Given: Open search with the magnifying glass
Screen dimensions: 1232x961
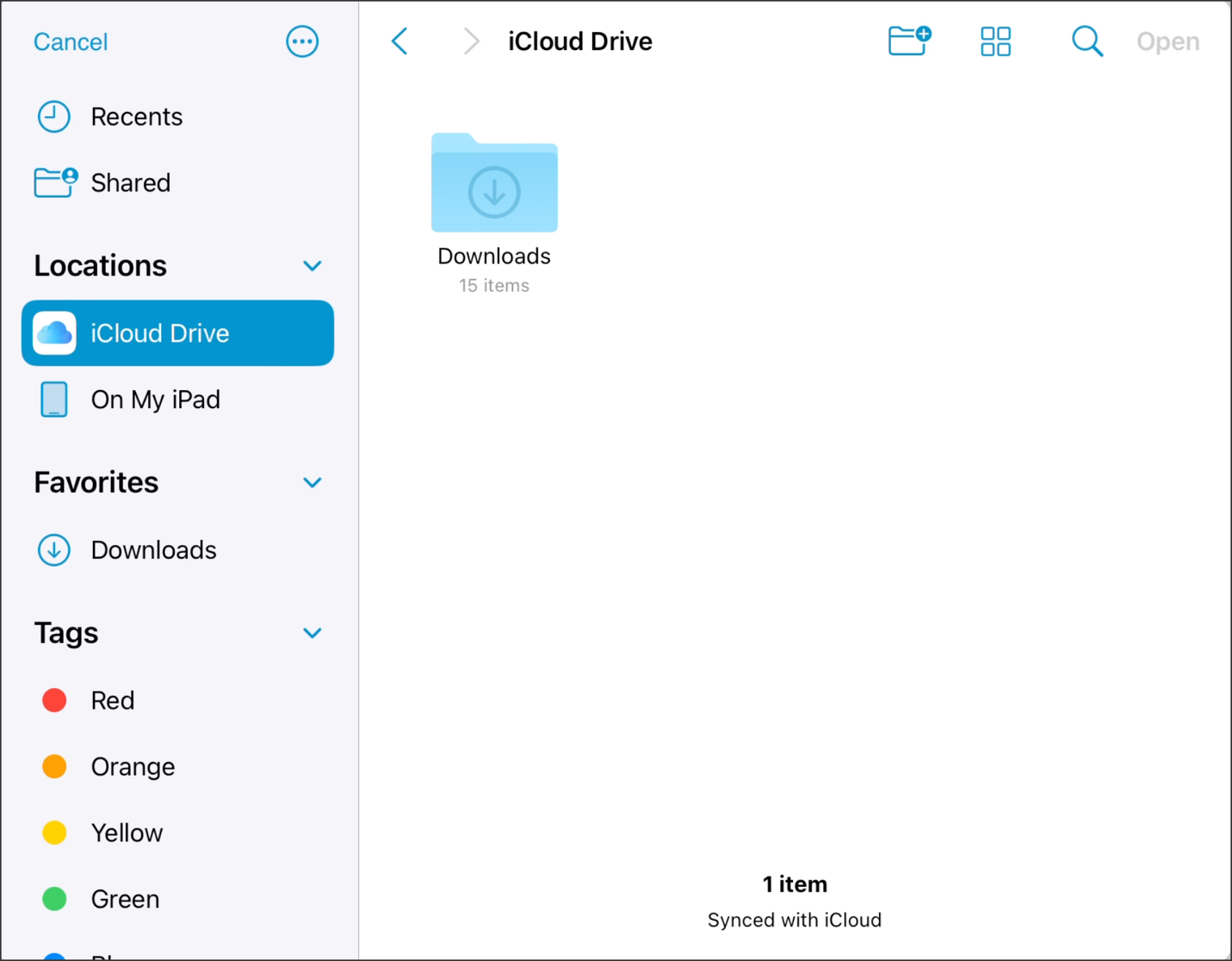Looking at the screenshot, I should point(1087,41).
